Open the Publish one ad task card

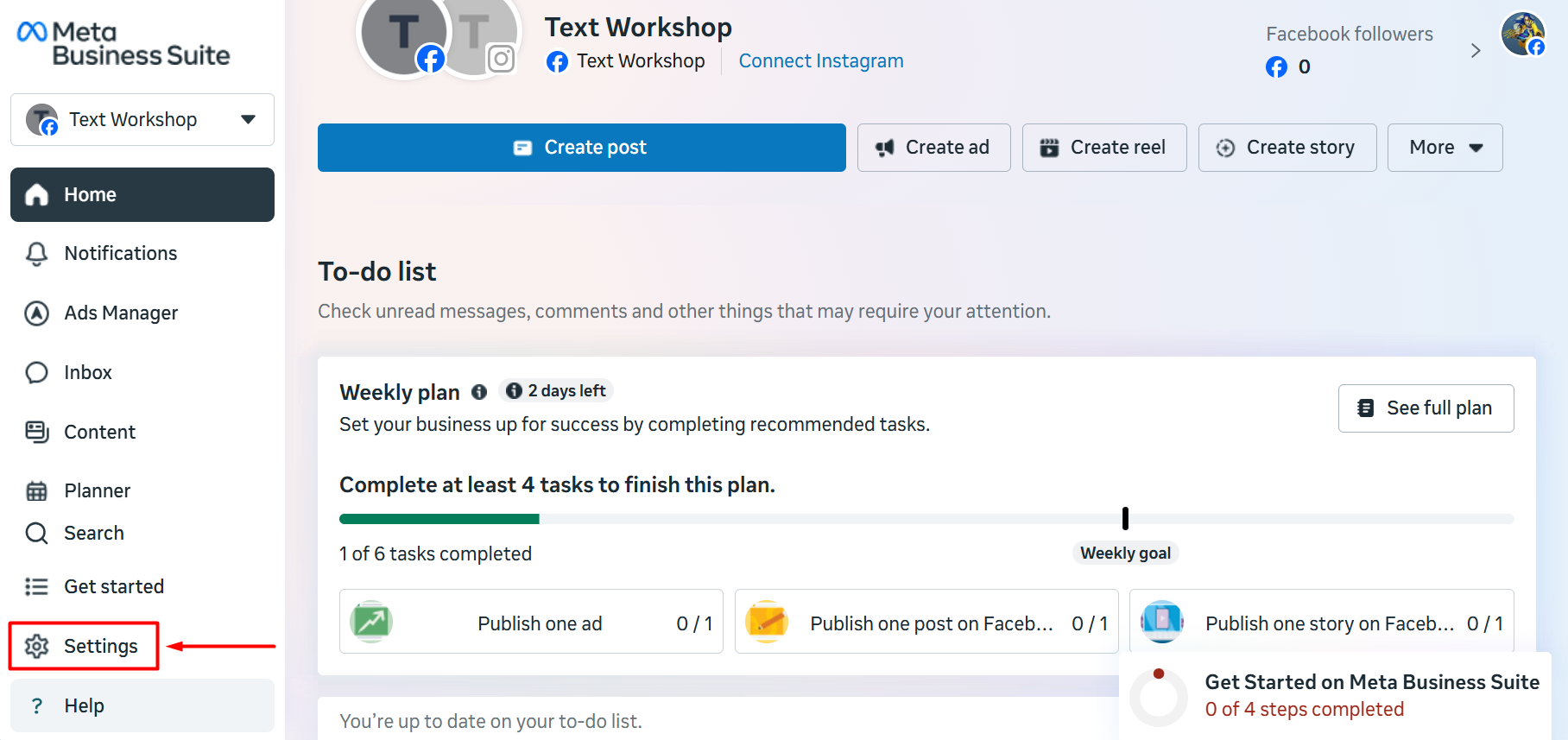tap(531, 622)
